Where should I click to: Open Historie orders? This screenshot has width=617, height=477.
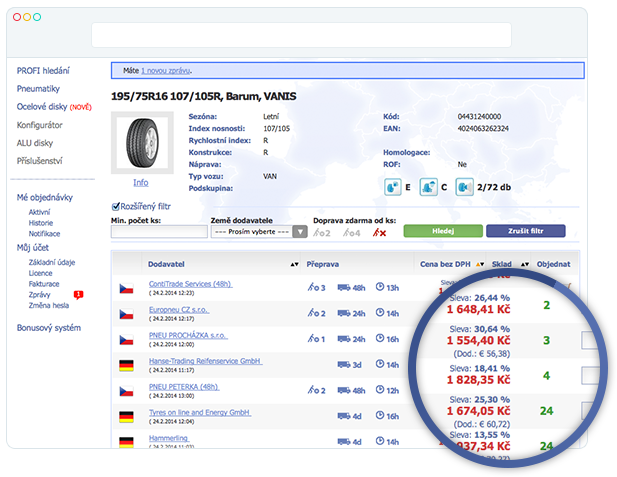click(x=41, y=223)
